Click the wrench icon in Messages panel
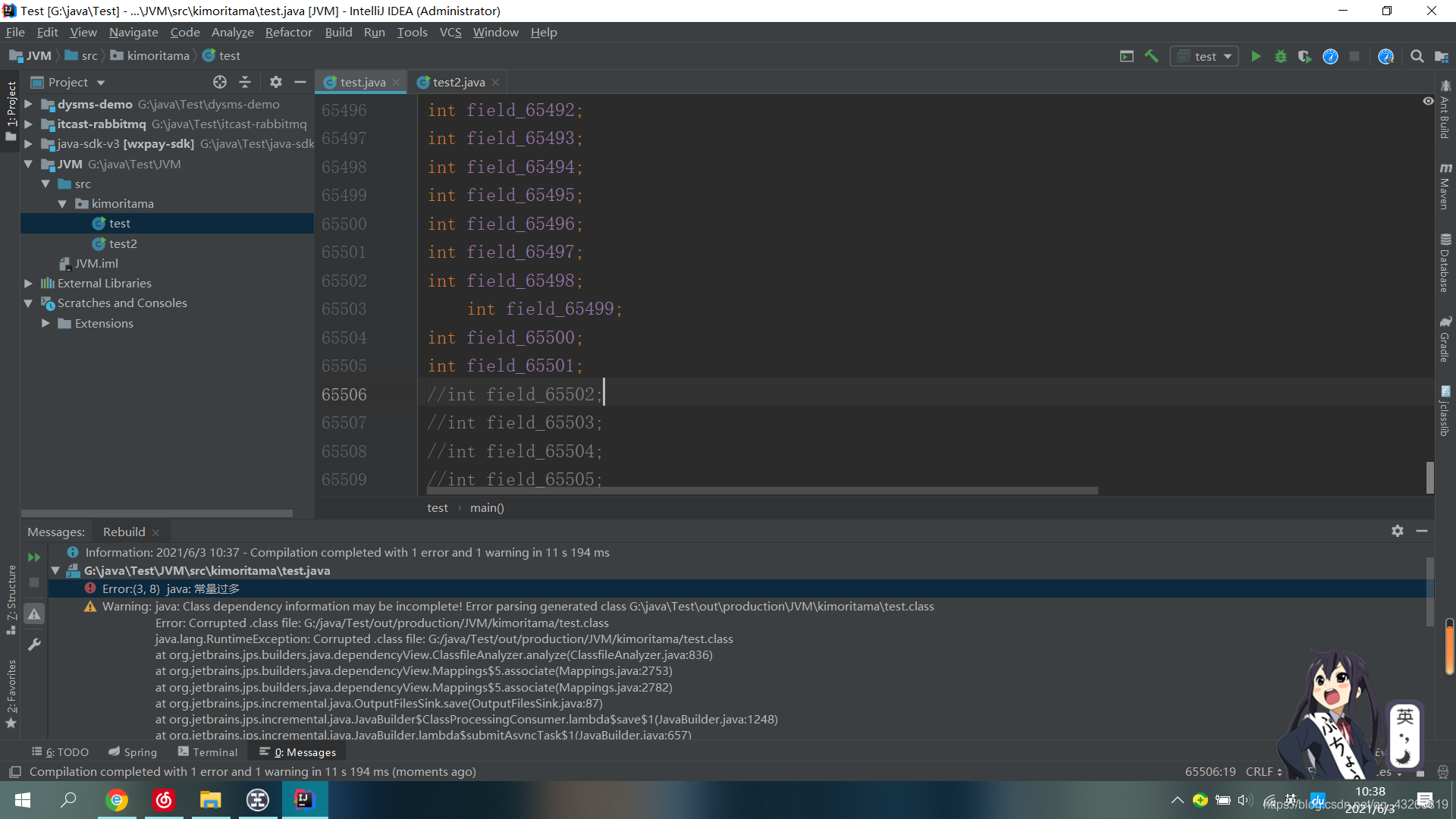The width and height of the screenshot is (1456, 819). 34,645
